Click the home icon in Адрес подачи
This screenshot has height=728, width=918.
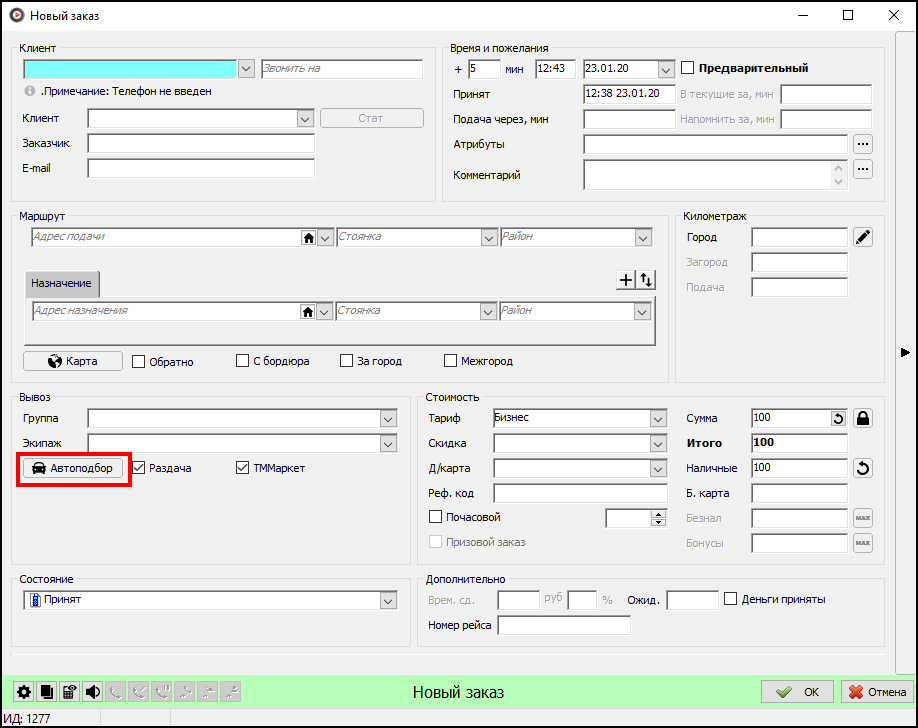pos(309,238)
